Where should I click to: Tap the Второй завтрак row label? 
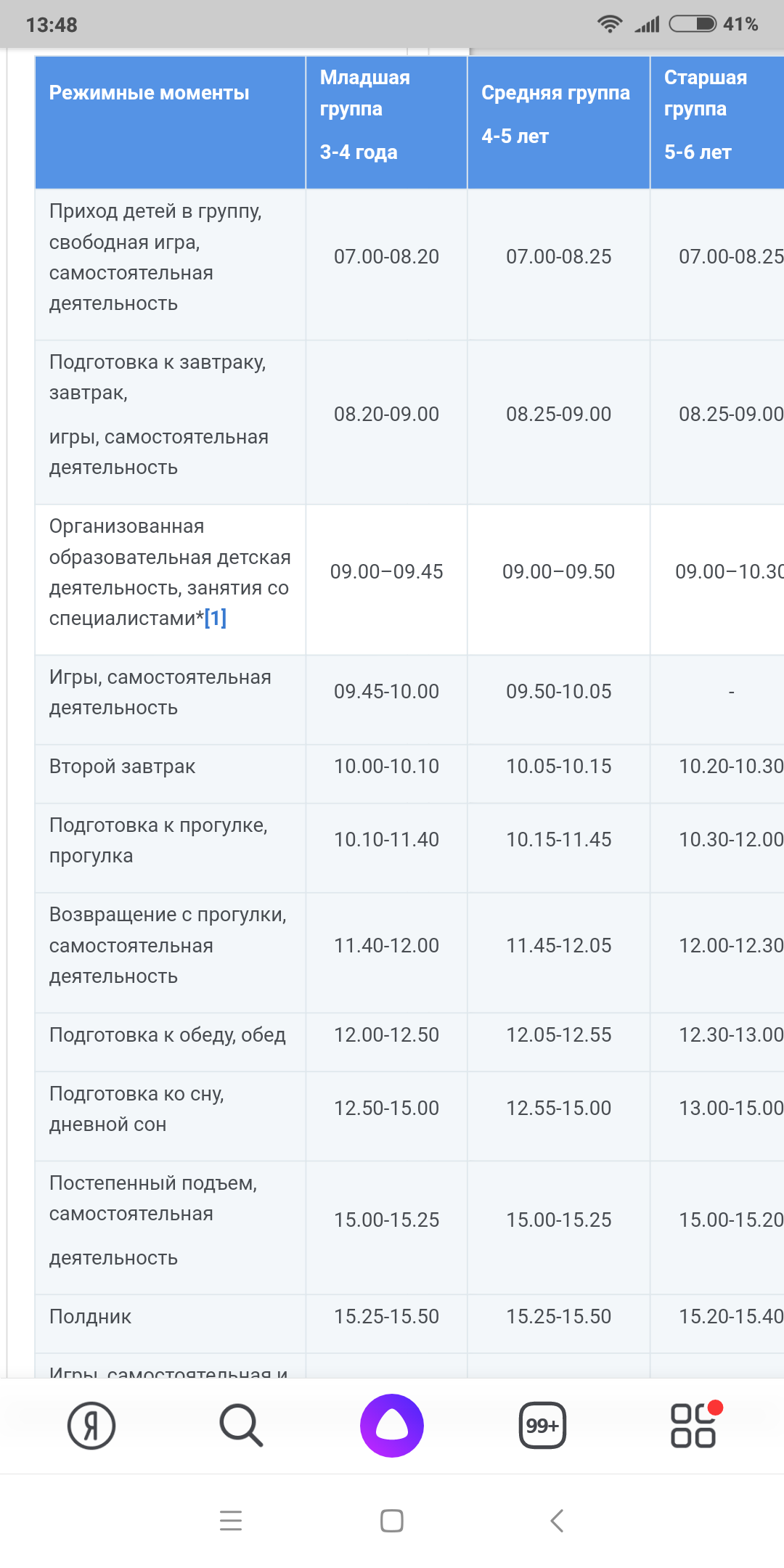(122, 767)
